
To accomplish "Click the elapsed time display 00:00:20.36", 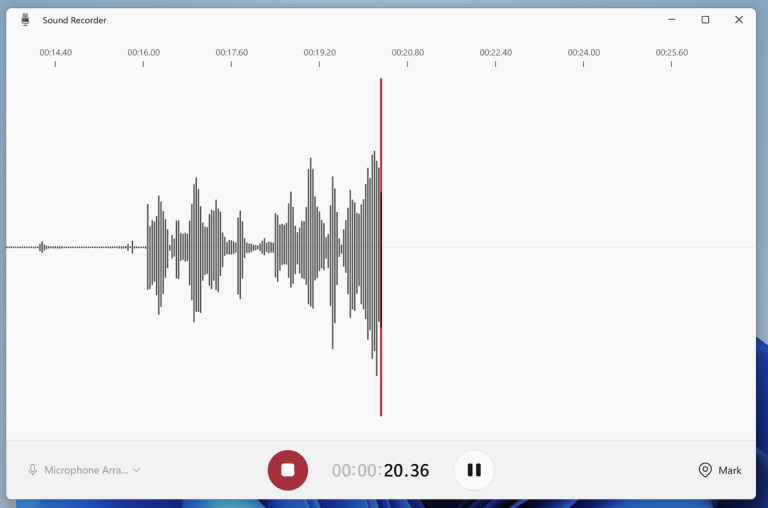I will (381, 470).
